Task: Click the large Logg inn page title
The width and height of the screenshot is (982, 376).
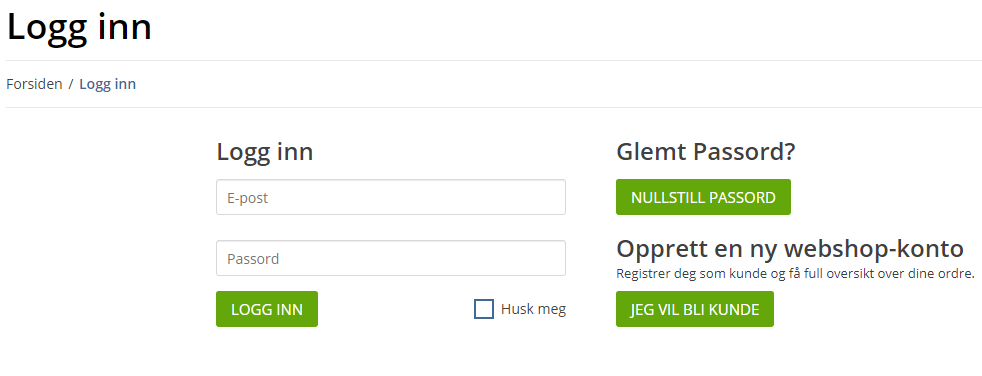Action: [x=79, y=28]
